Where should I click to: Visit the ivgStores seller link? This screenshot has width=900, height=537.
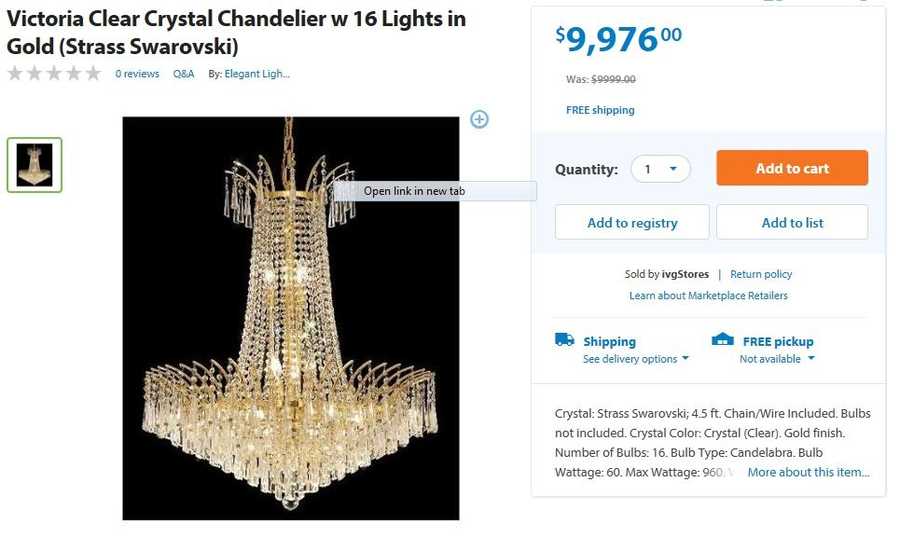[685, 274]
